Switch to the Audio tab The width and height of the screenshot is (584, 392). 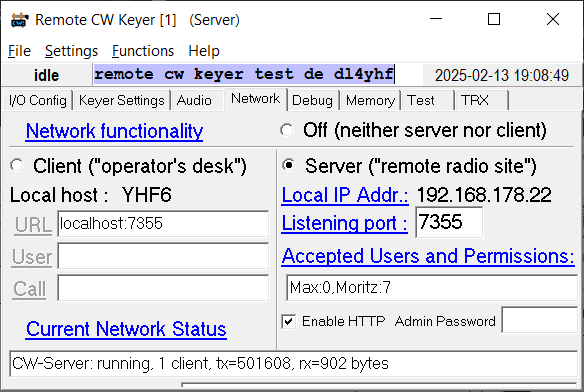coord(194,101)
